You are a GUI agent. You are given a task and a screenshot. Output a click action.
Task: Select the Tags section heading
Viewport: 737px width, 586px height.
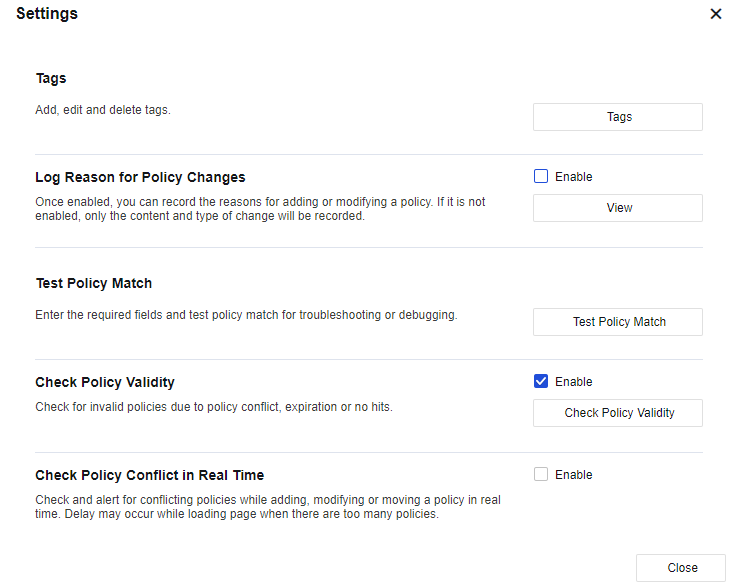tap(51, 78)
